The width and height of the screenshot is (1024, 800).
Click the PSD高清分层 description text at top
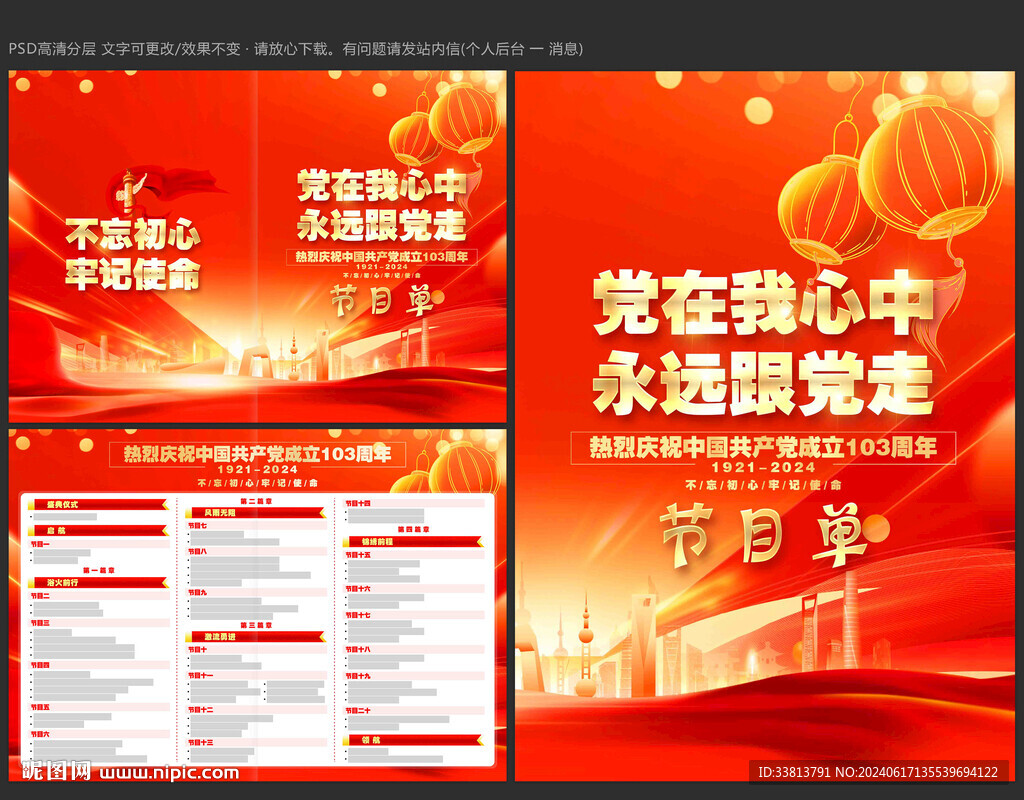point(295,49)
